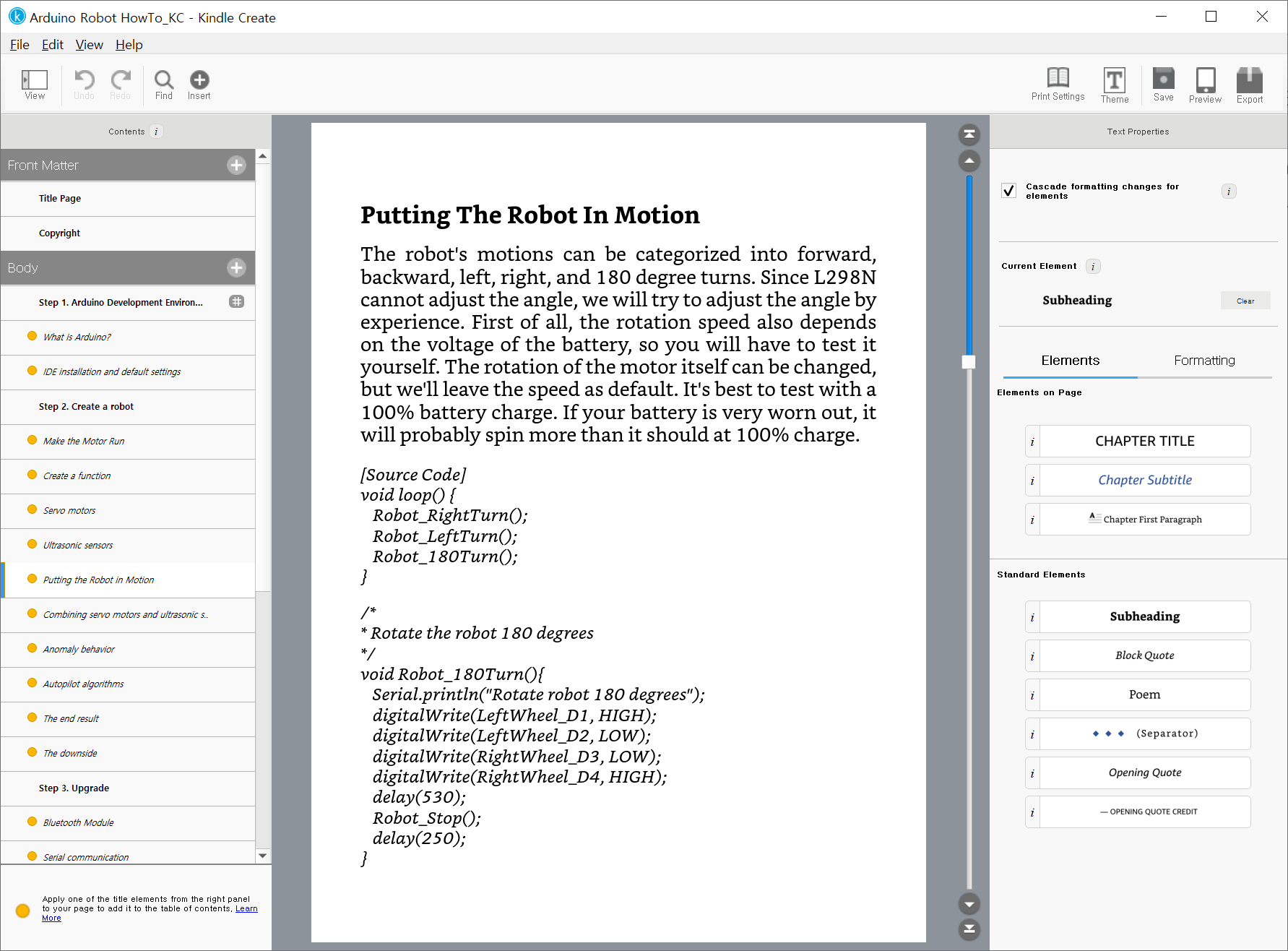Click the Export package icon

1249,79
